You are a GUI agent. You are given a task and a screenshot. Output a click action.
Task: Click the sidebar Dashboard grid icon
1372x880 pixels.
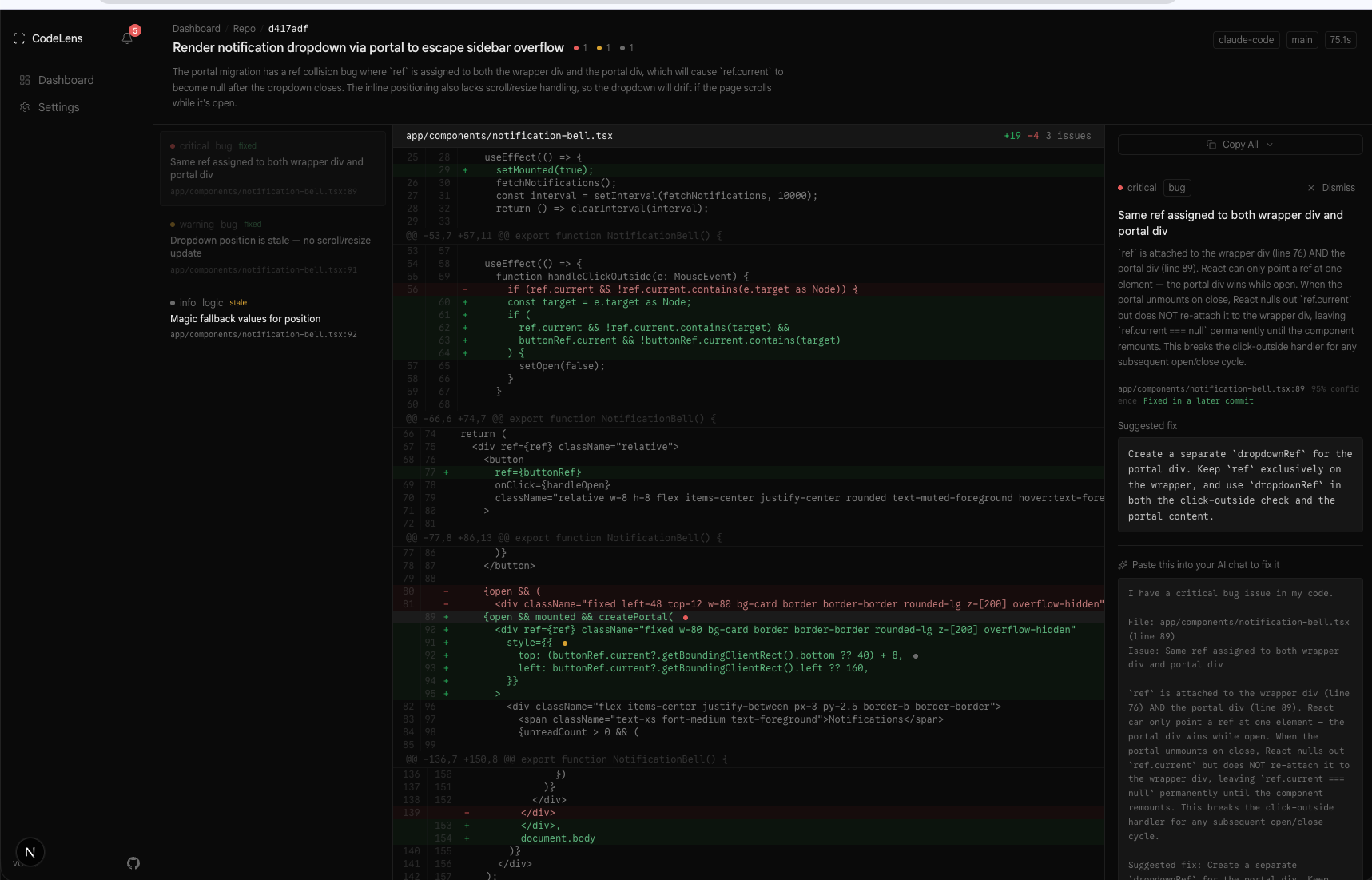pos(25,80)
